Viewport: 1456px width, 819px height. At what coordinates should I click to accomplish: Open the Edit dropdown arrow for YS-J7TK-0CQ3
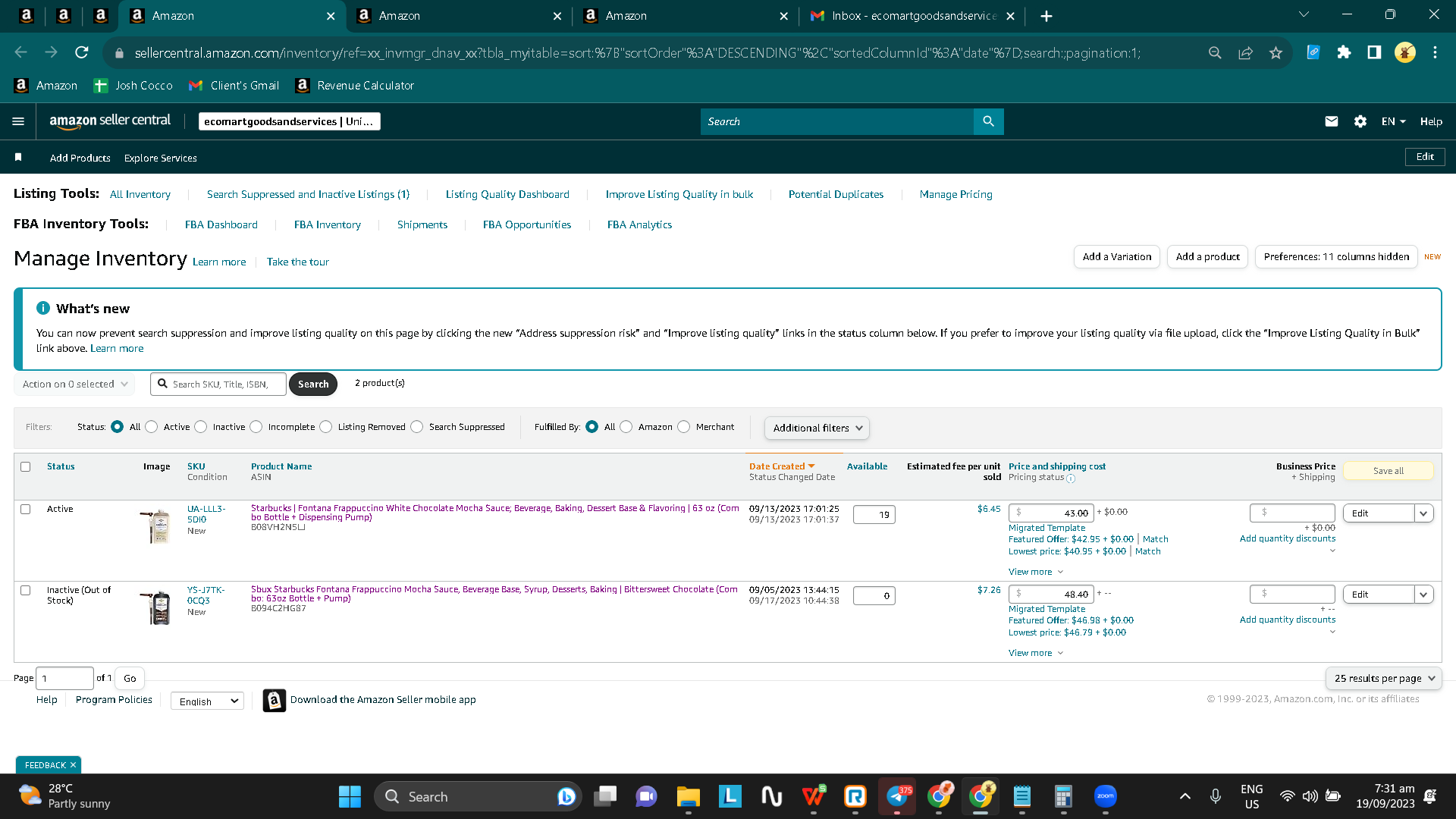[1424, 595]
